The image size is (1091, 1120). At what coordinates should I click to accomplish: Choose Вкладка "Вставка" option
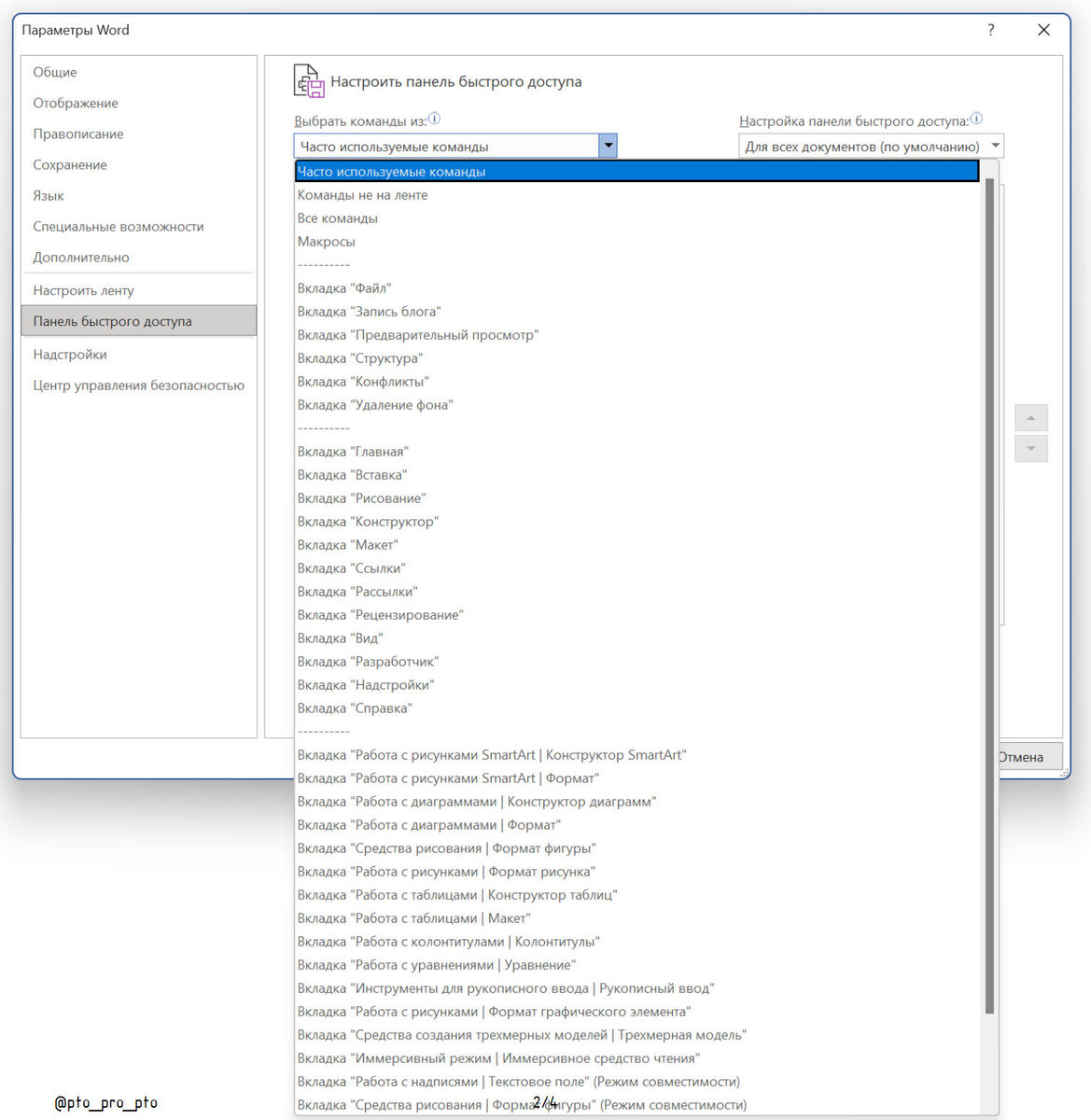coord(638,475)
